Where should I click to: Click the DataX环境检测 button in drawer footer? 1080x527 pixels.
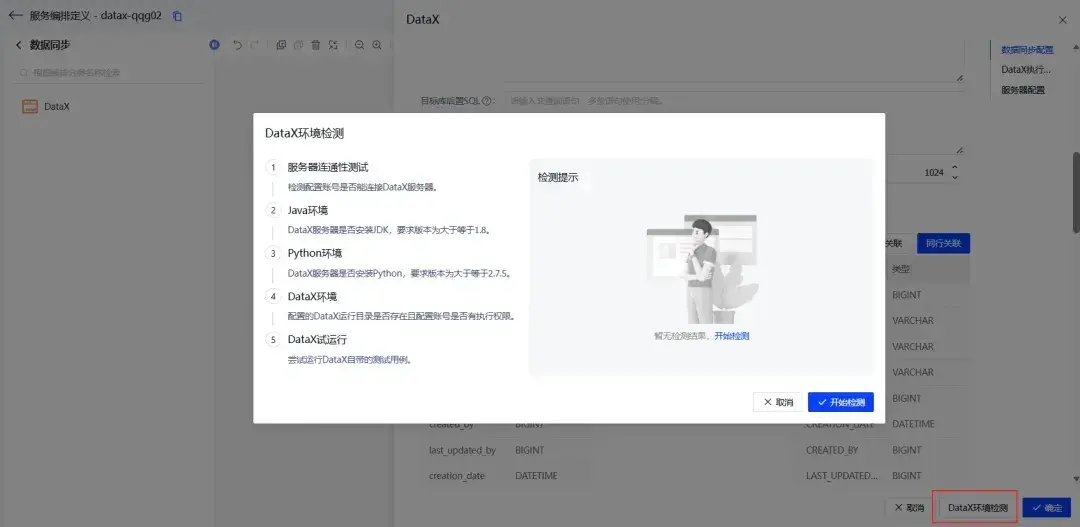[978, 508]
